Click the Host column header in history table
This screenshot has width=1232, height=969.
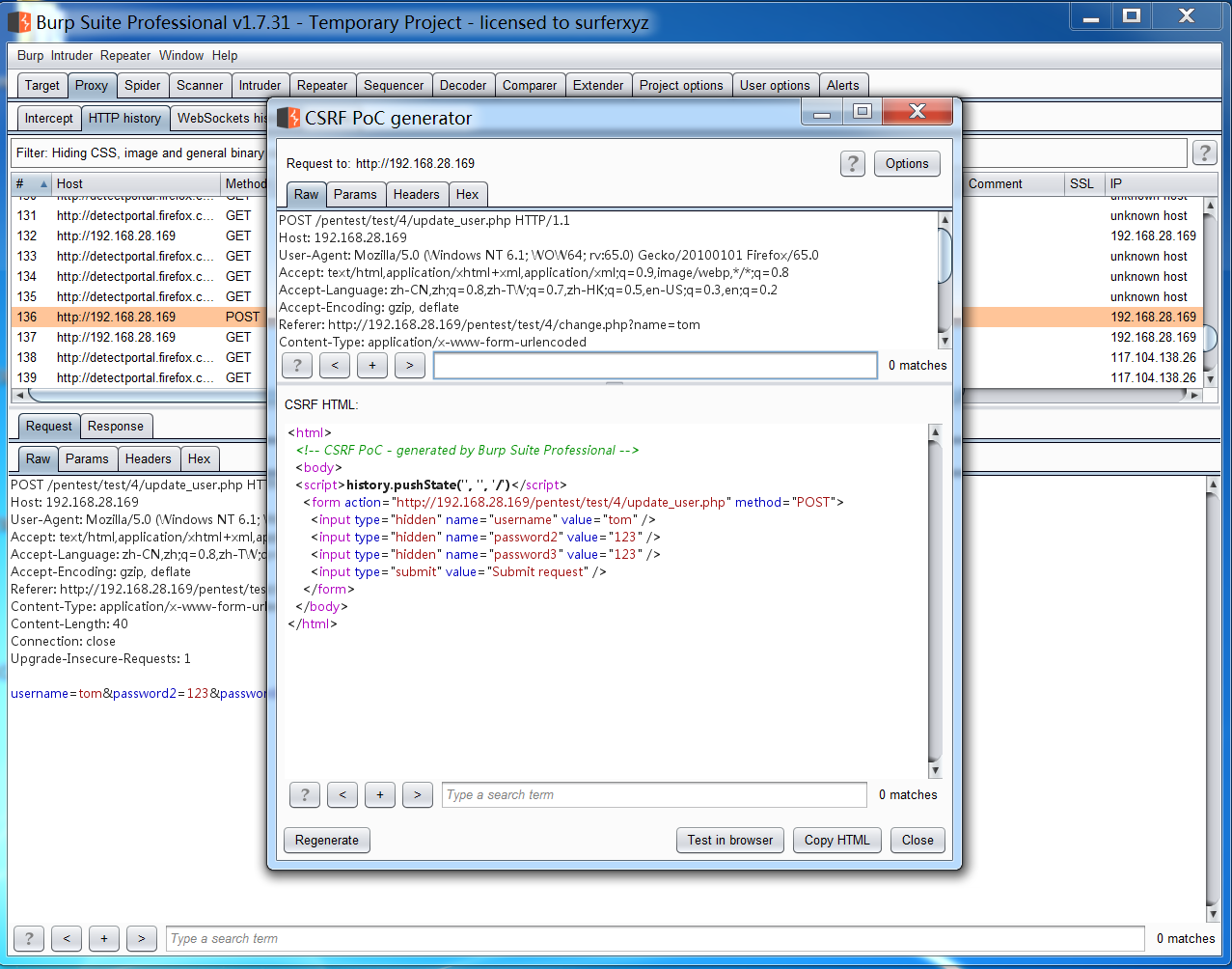coord(136,183)
